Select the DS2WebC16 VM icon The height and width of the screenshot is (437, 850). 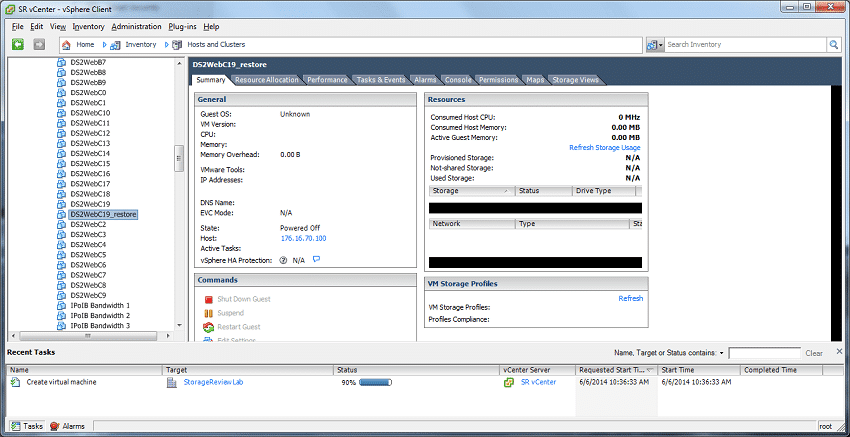click(61, 174)
